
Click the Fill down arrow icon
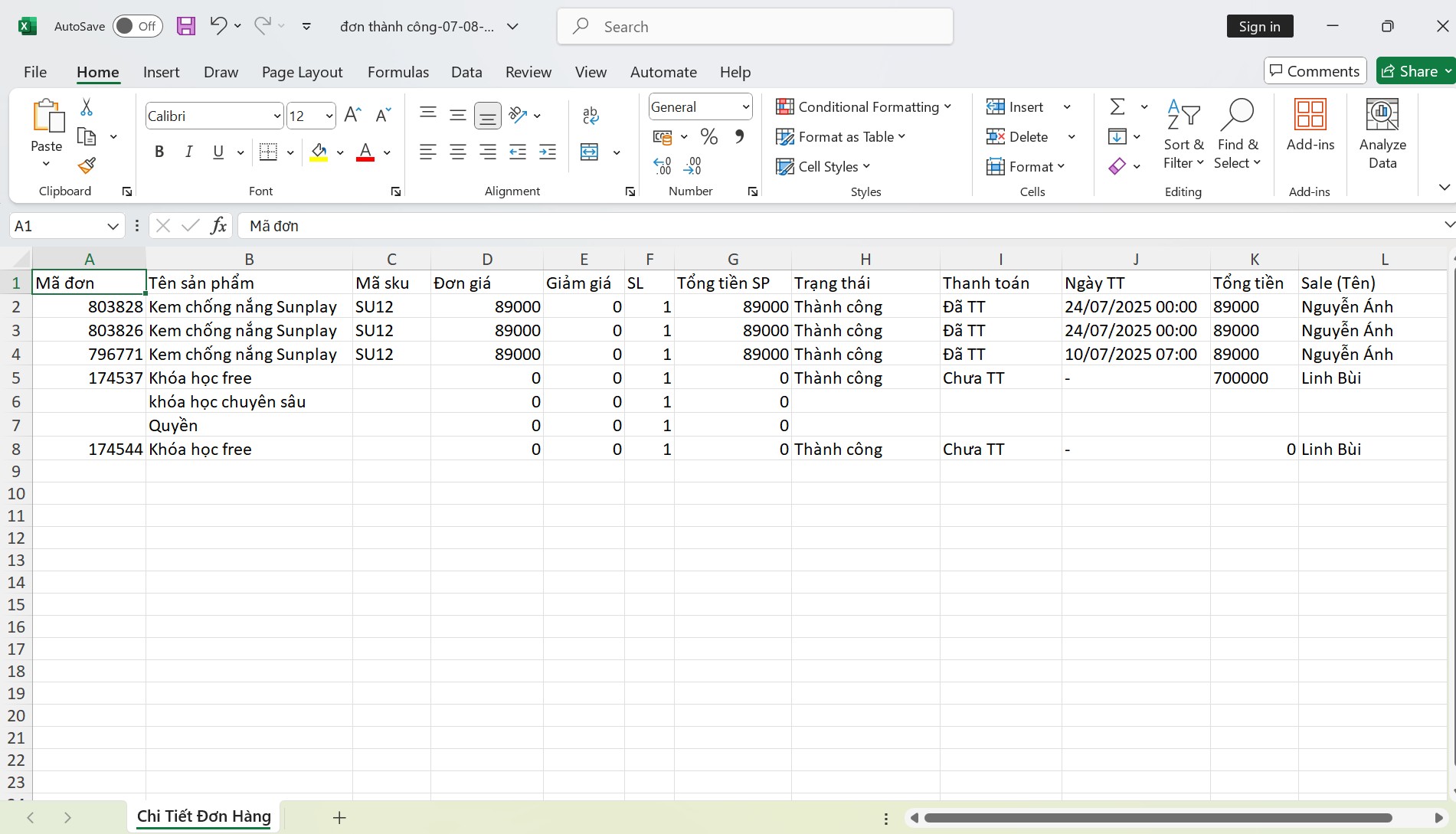[1117, 137]
